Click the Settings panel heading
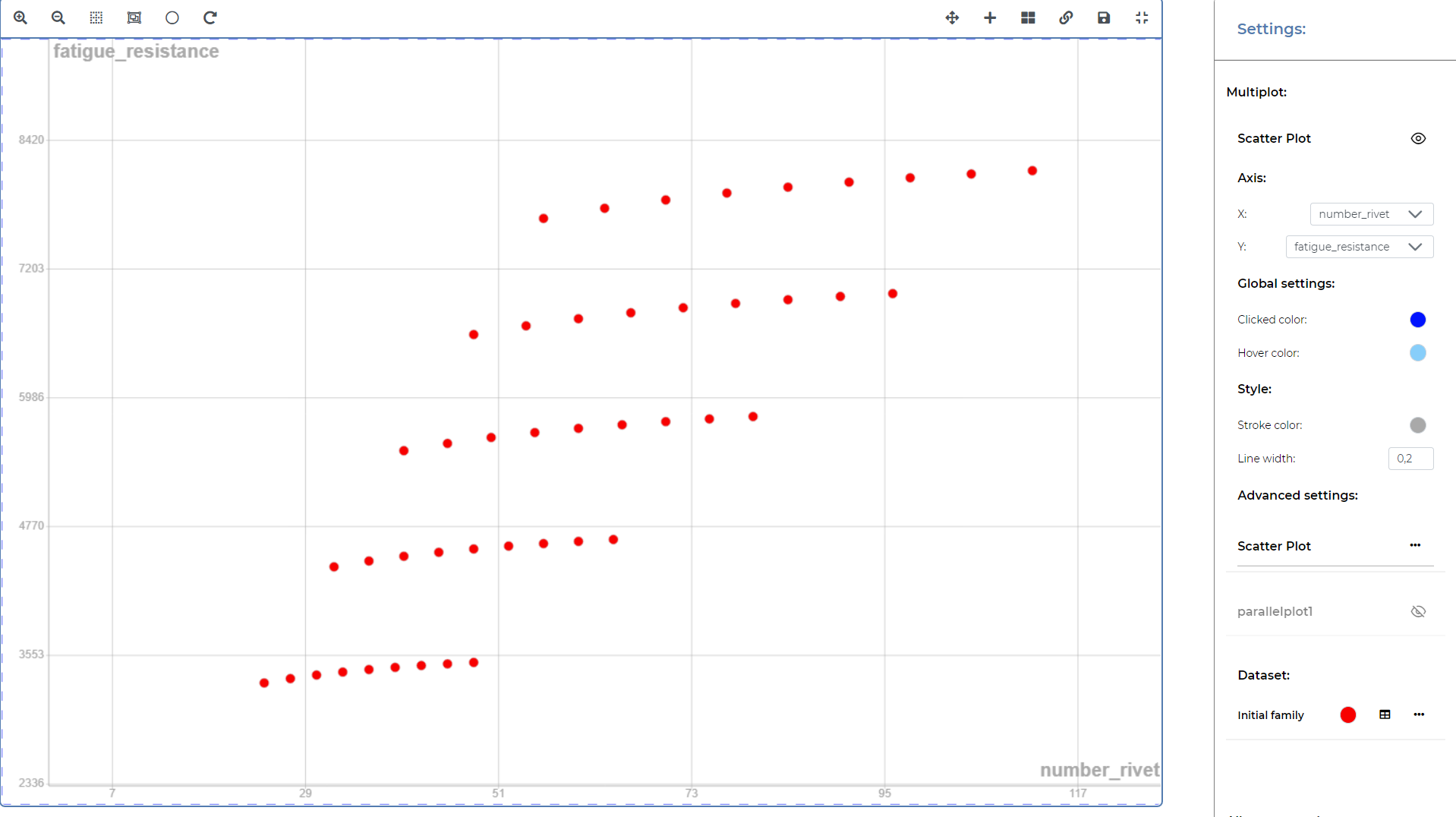Image resolution: width=1456 pixels, height=817 pixels. pos(1272,29)
